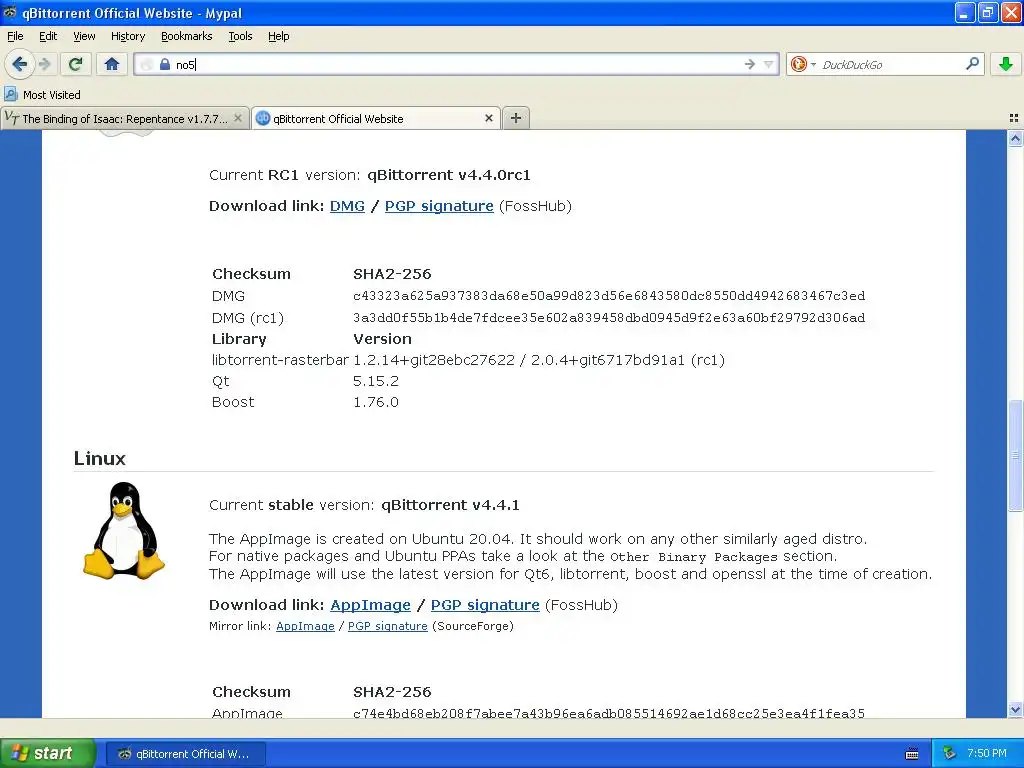This screenshot has width=1024, height=768.
Task: Click the vertical scrollbar down arrow
Action: pos(1015,709)
